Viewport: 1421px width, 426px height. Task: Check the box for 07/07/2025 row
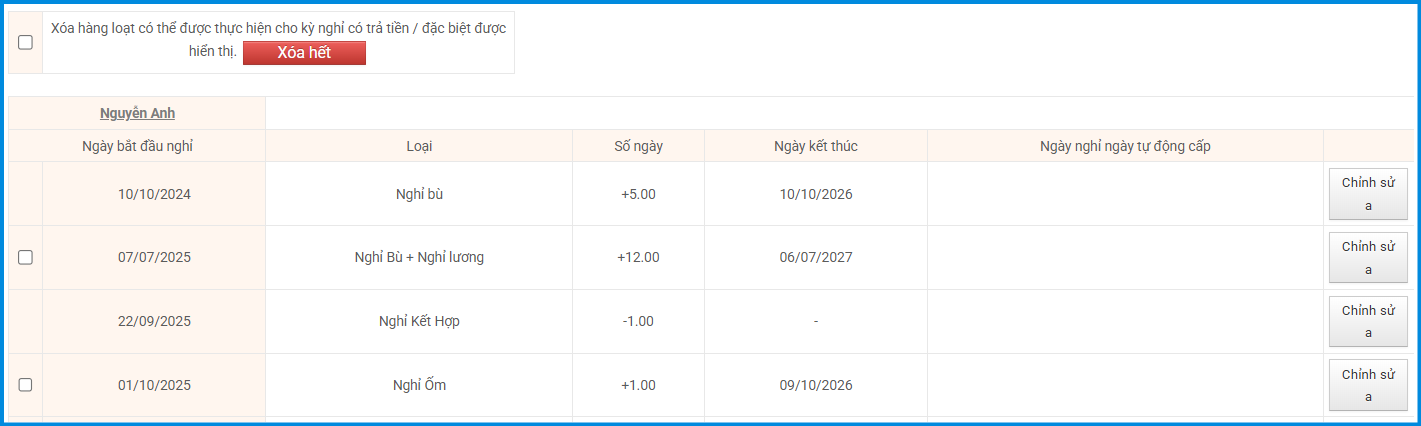coord(25,257)
